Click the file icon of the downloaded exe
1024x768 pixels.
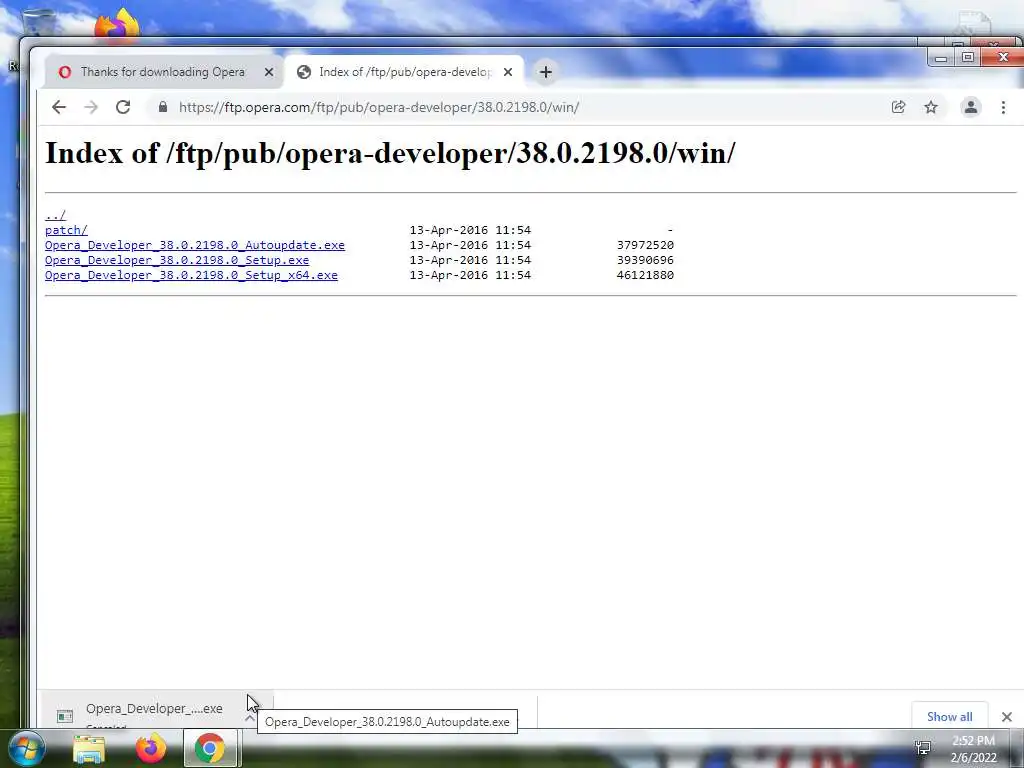[65, 716]
